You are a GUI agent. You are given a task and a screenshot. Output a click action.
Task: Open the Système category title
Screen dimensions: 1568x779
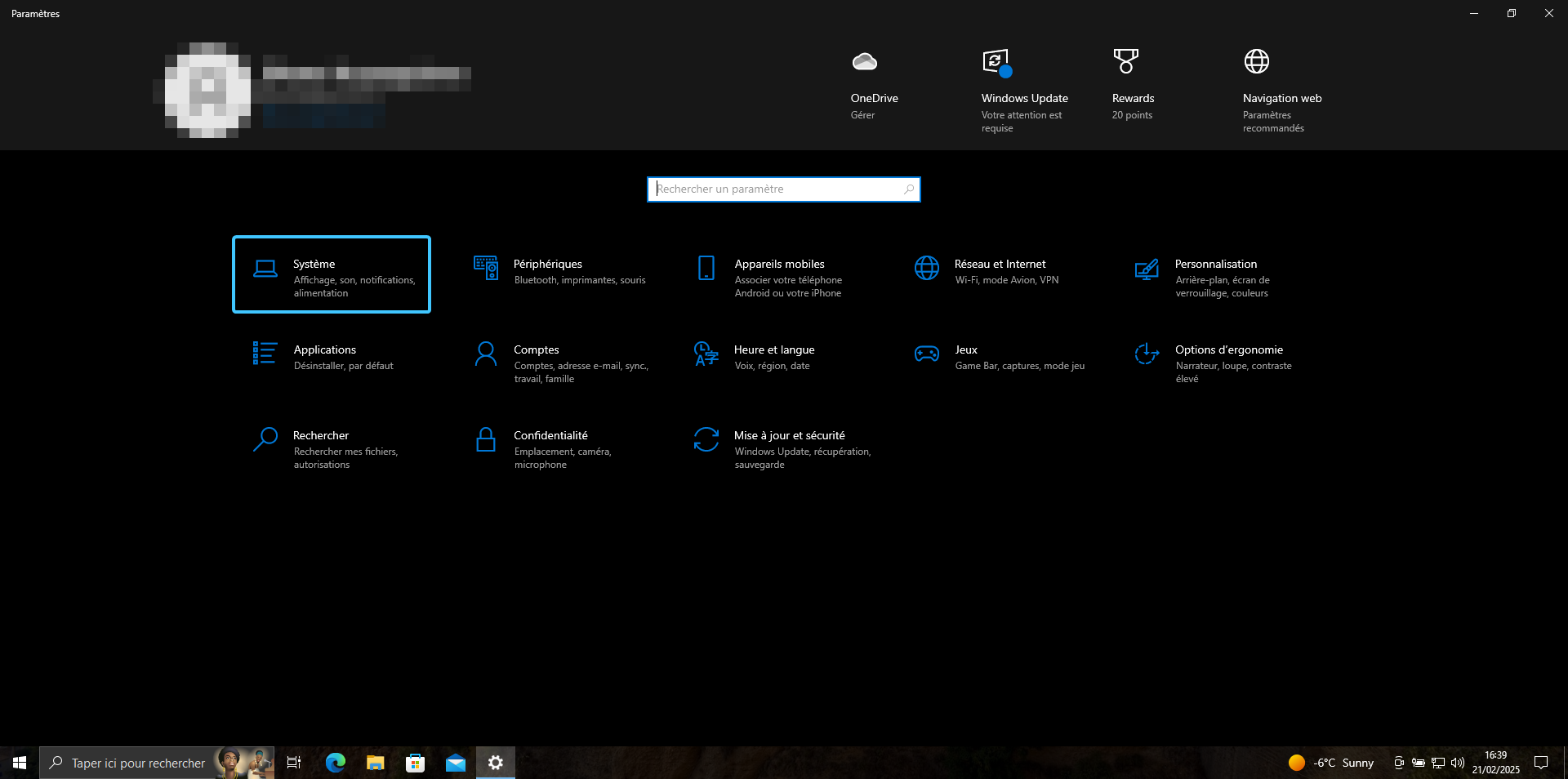pyautogui.click(x=314, y=264)
